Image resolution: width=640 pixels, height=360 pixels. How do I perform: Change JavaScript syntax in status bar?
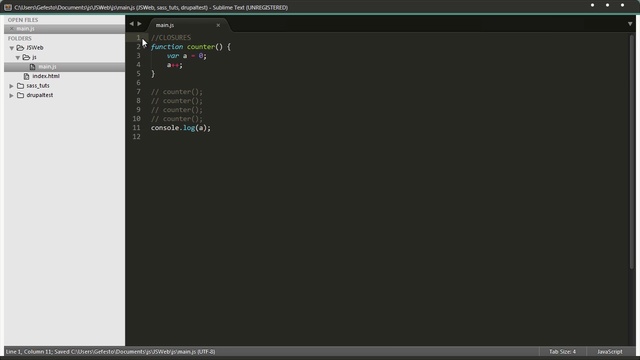610,351
